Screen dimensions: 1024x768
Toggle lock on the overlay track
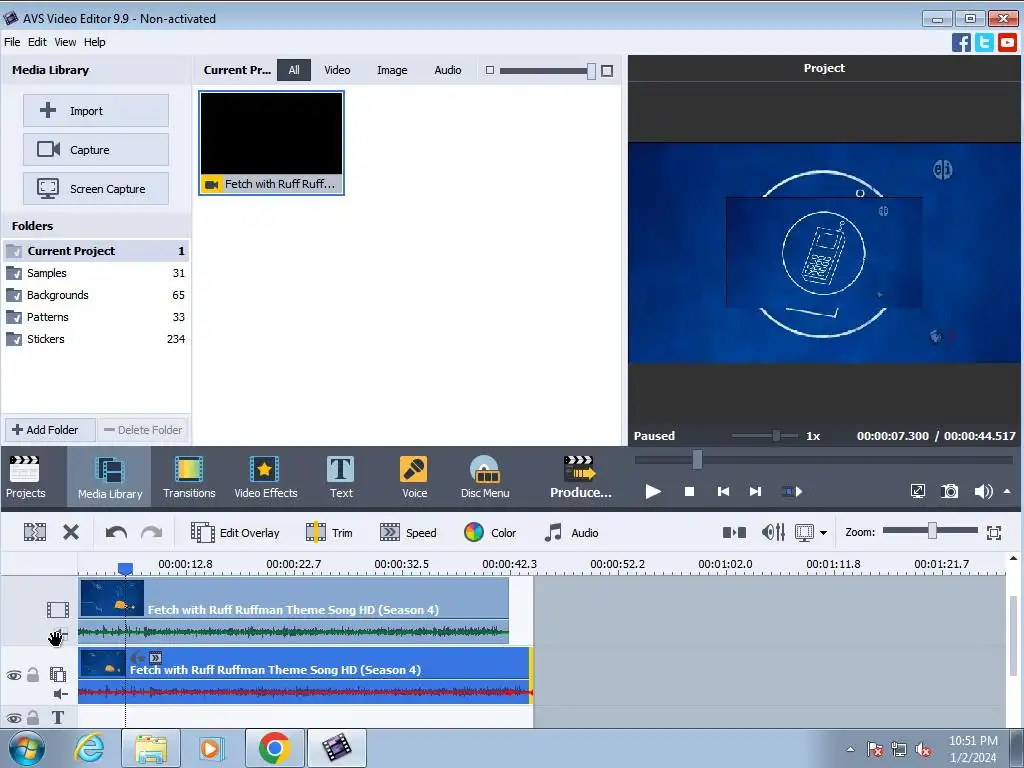pos(33,675)
